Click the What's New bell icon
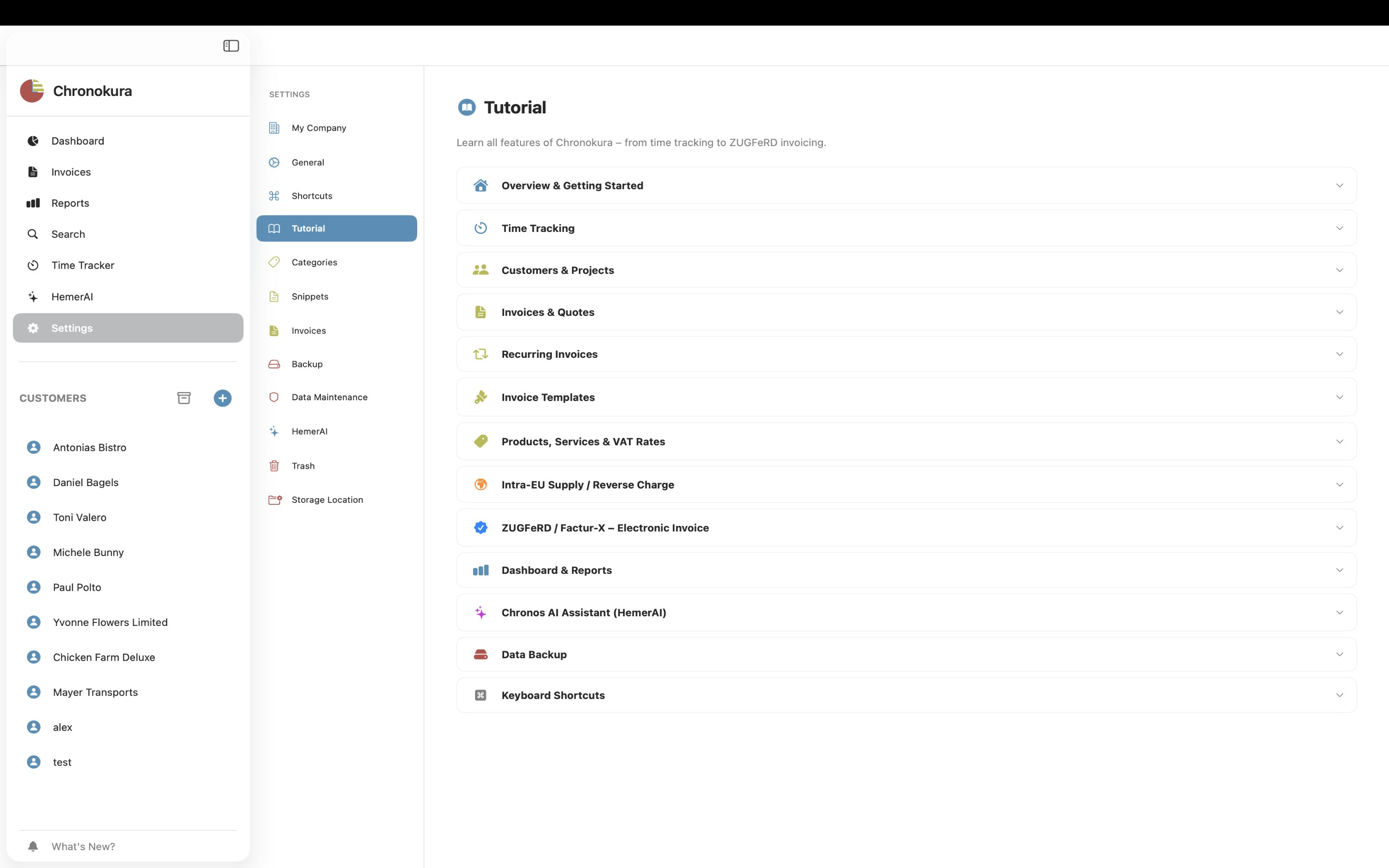This screenshot has height=868, width=1389. [x=33, y=846]
